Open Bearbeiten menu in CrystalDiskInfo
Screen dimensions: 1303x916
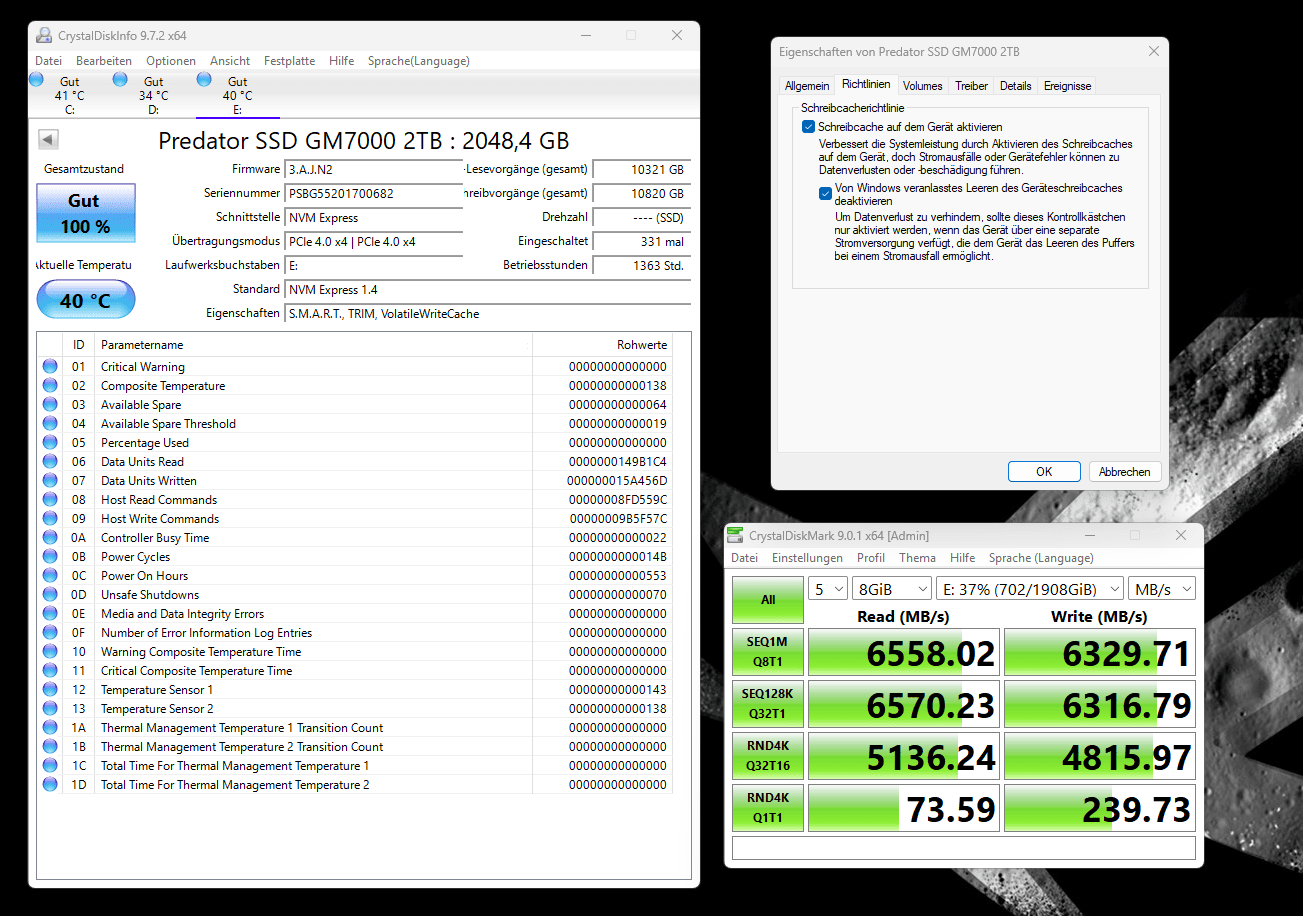coord(104,61)
